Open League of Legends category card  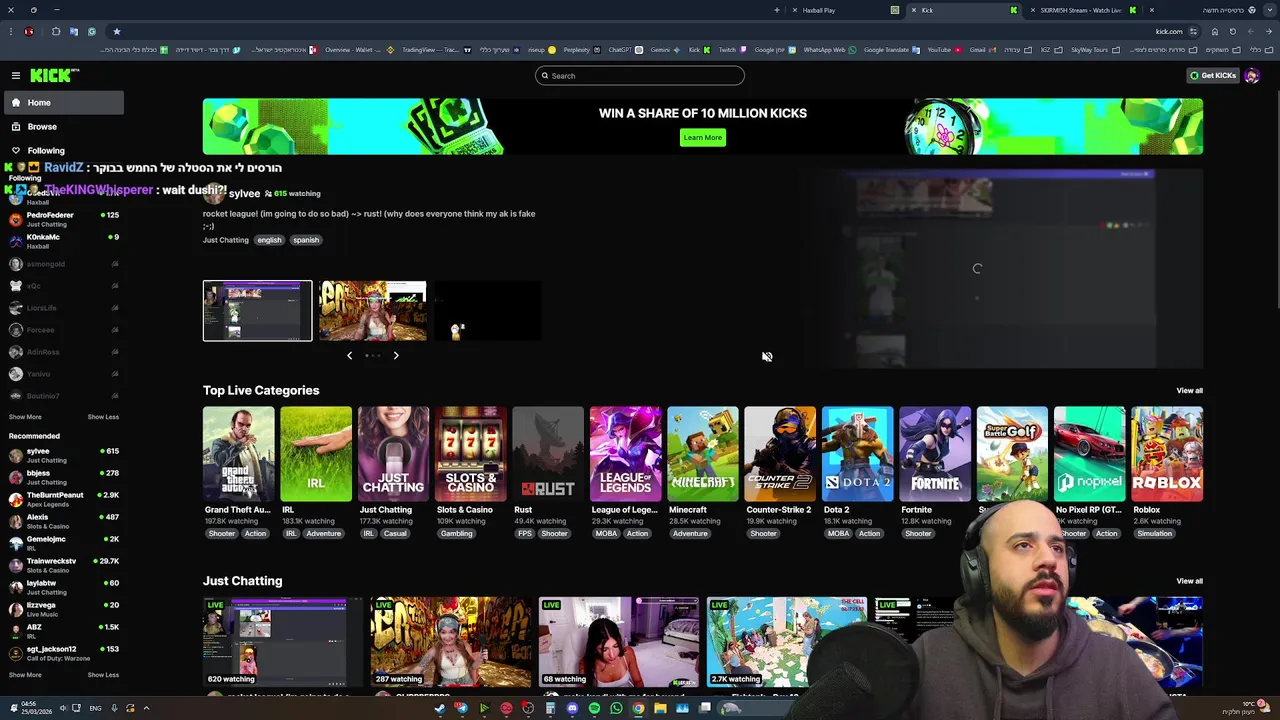[626, 454]
